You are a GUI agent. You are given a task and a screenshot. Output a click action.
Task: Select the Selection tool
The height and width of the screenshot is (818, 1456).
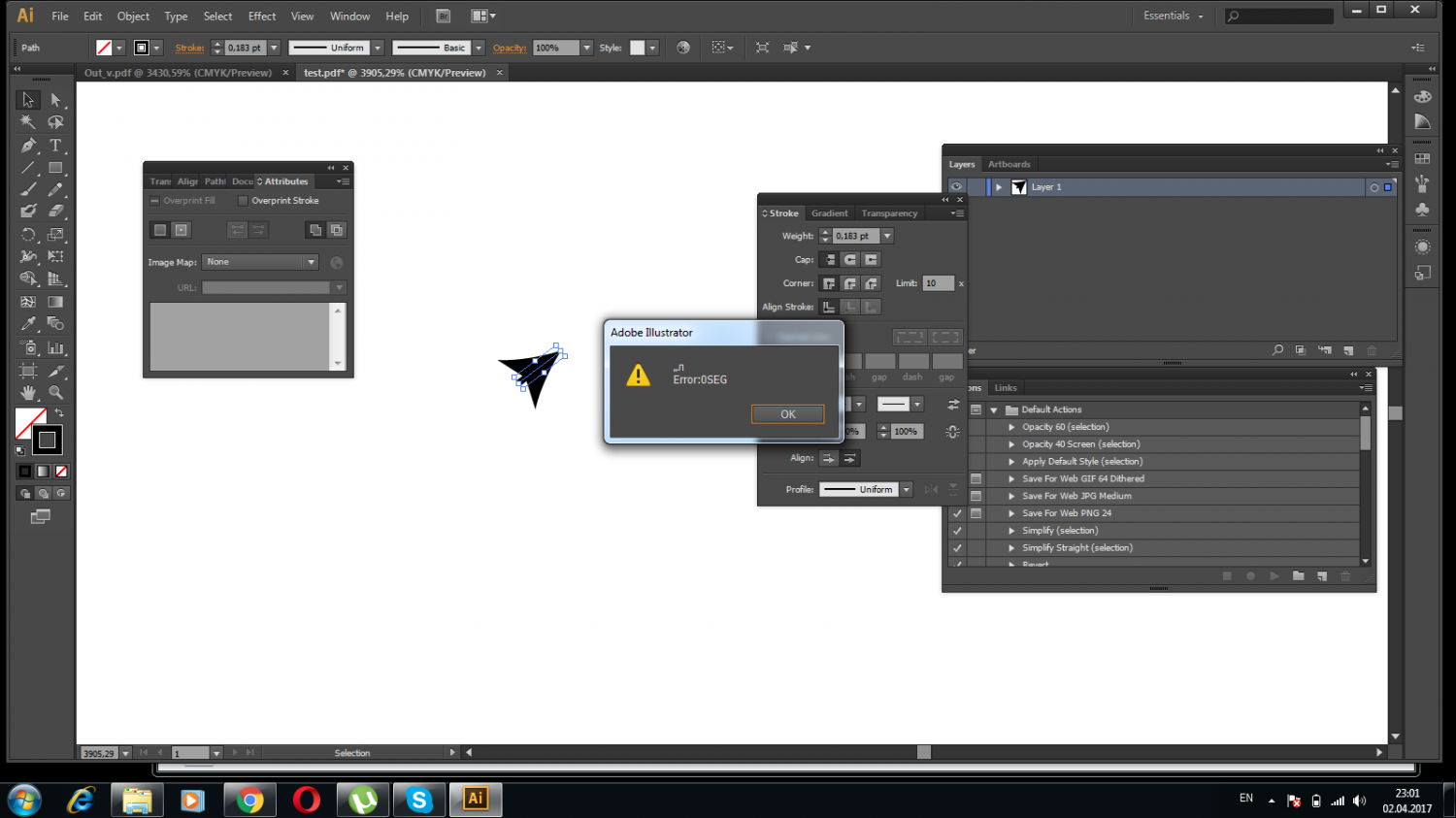click(x=28, y=99)
